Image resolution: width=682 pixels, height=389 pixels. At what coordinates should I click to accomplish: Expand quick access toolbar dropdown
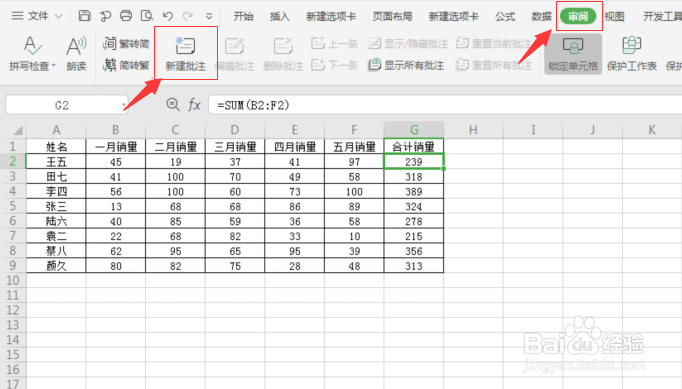209,17
